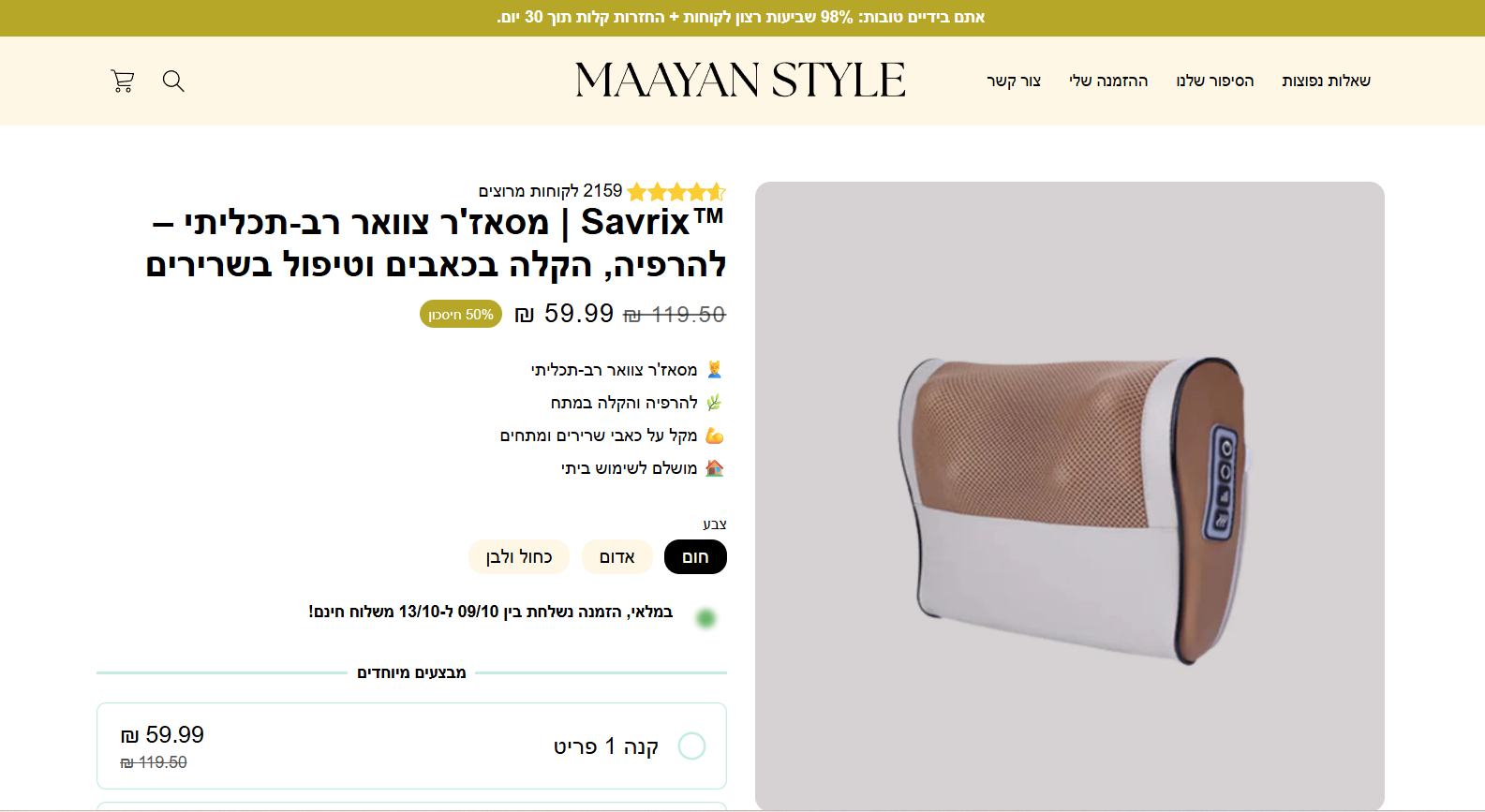The width and height of the screenshot is (1485, 812).
Task: Click the MAAYAN STYLE logo
Action: 740,81
